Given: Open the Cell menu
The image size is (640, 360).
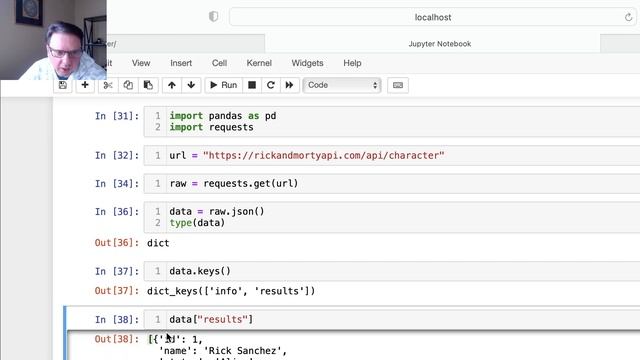Looking at the screenshot, I should 219,63.
